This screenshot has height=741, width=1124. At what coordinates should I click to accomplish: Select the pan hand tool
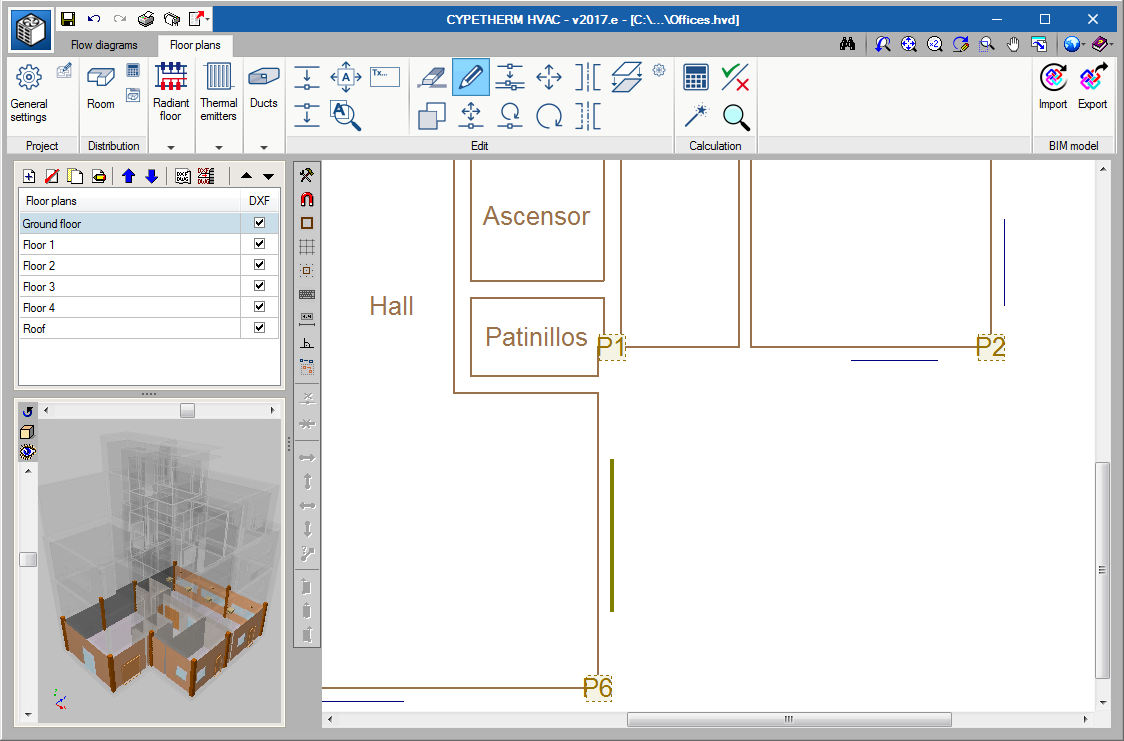(x=1013, y=44)
